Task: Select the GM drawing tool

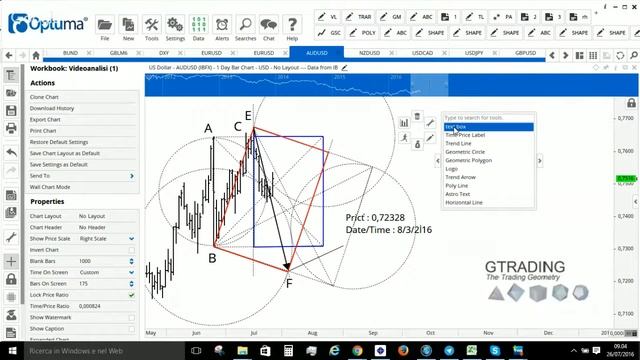Action: [391, 17]
